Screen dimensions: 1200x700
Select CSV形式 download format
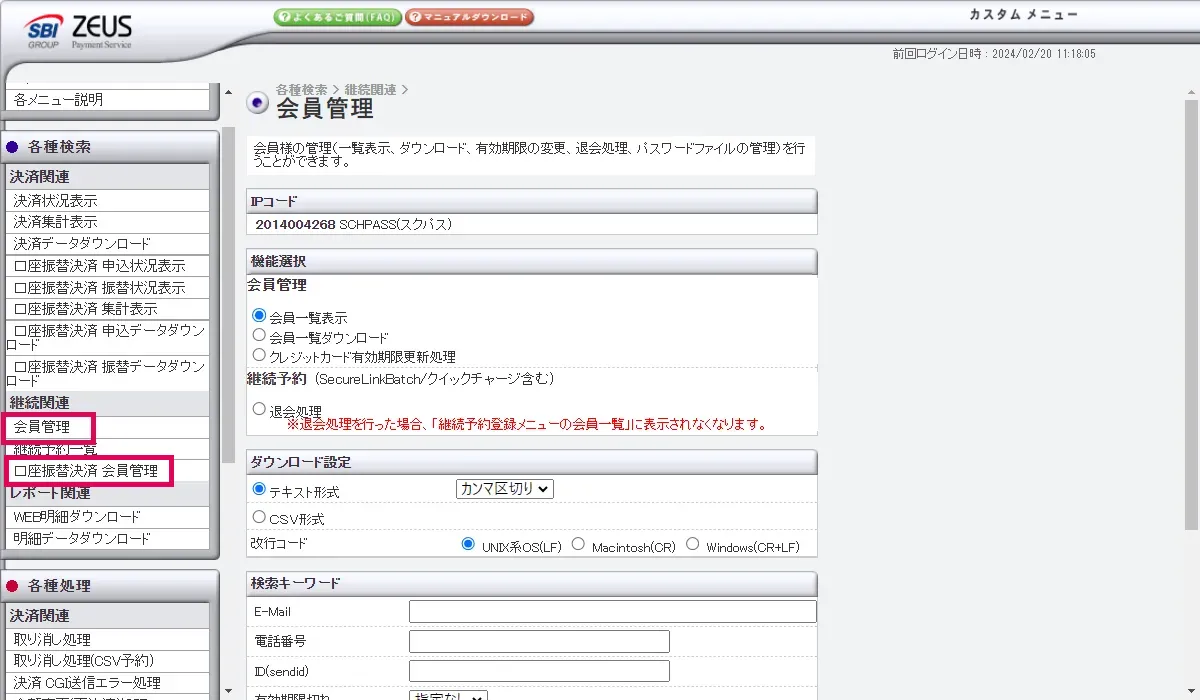pos(260,518)
